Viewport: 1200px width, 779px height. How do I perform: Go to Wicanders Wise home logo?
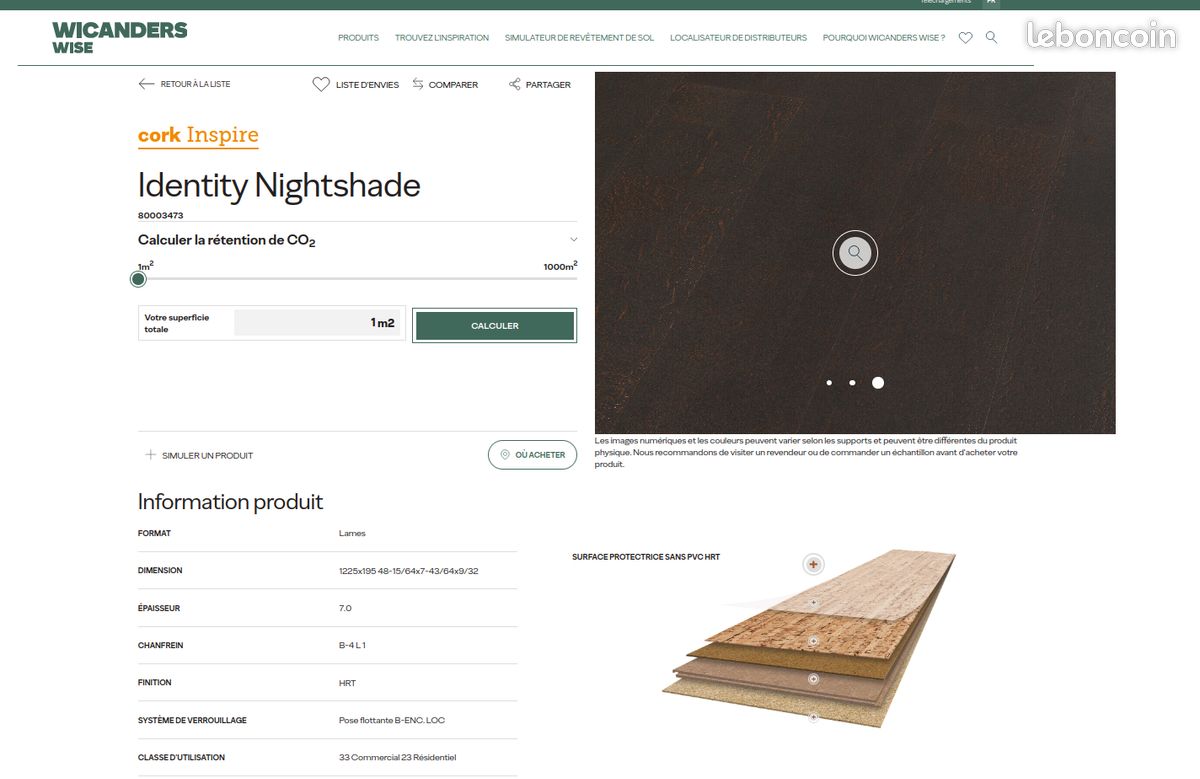(119, 38)
